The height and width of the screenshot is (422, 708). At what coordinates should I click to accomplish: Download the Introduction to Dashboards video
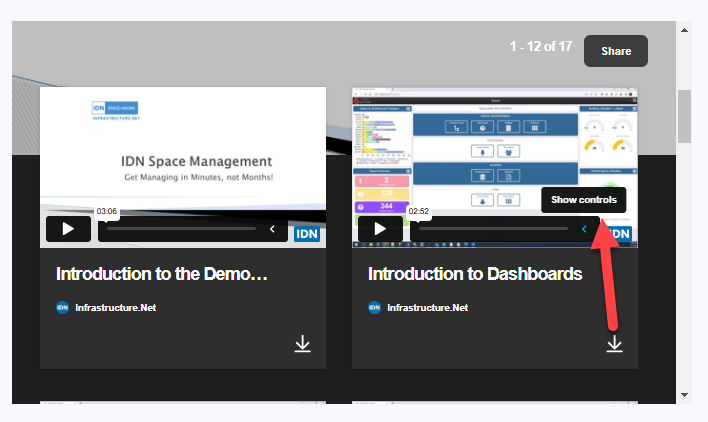pyautogui.click(x=615, y=343)
